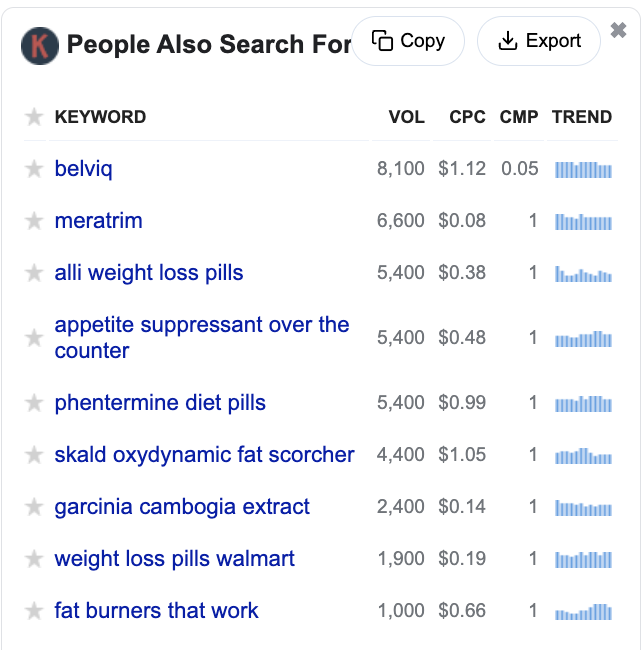View the trend chart for belviq
The height and width of the screenshot is (650, 644).
coord(583,169)
